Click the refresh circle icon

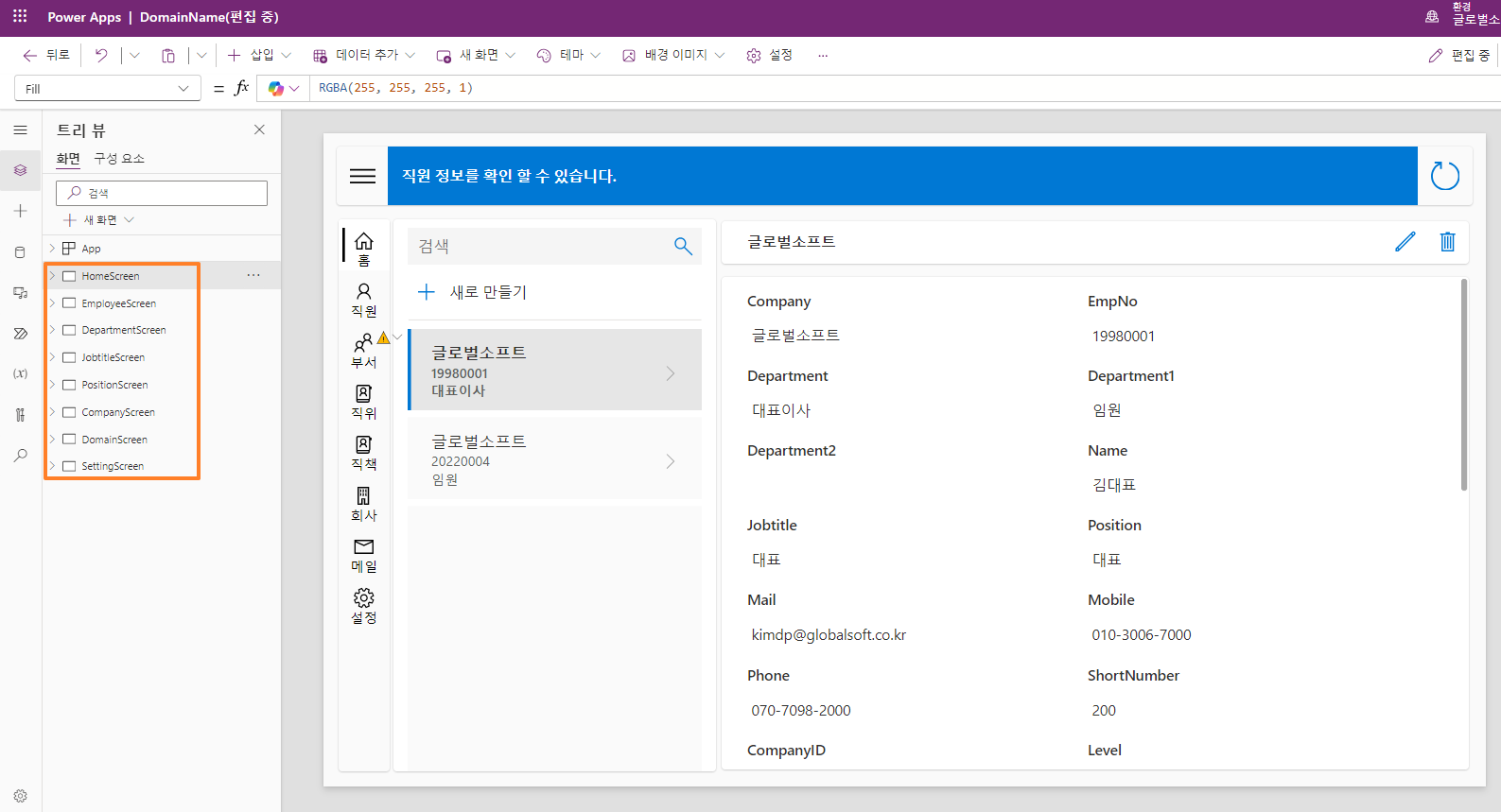[1445, 176]
